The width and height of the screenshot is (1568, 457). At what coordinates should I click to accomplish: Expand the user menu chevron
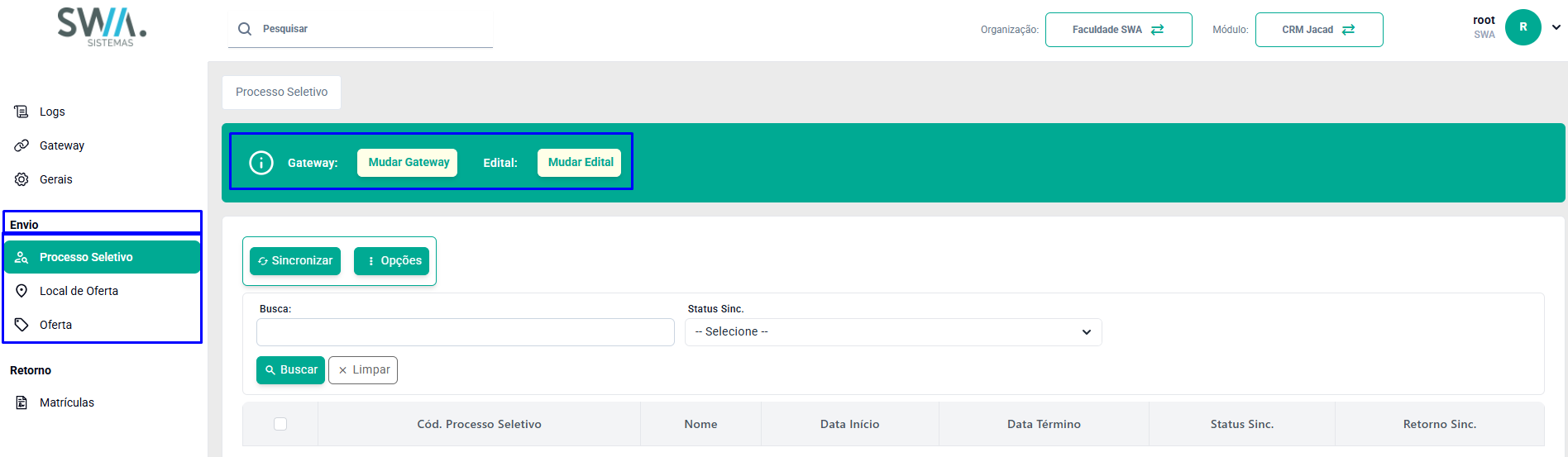[1556, 27]
